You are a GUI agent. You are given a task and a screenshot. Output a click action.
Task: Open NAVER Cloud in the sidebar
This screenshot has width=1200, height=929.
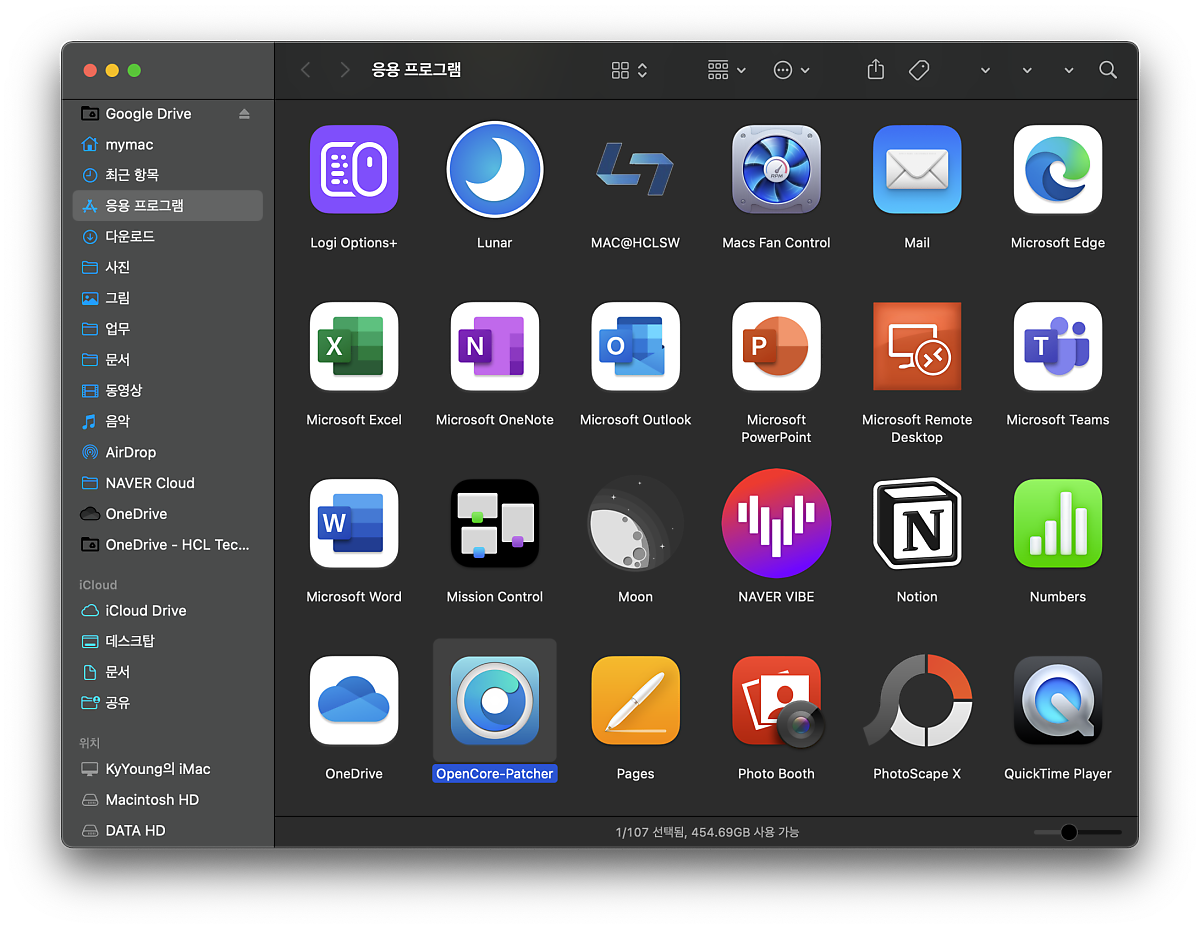pos(168,483)
